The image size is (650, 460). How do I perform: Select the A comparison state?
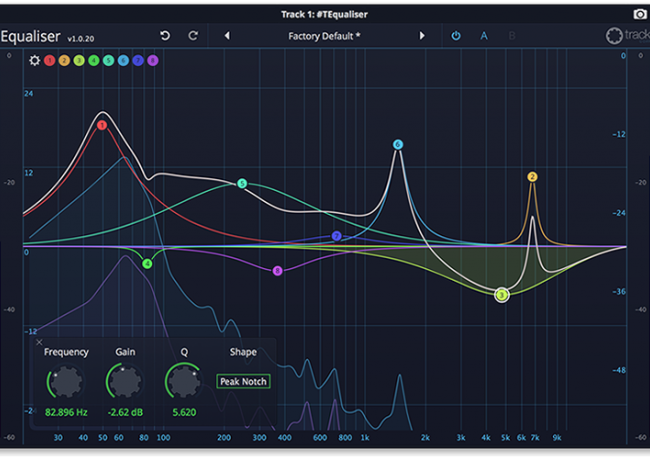click(x=484, y=36)
